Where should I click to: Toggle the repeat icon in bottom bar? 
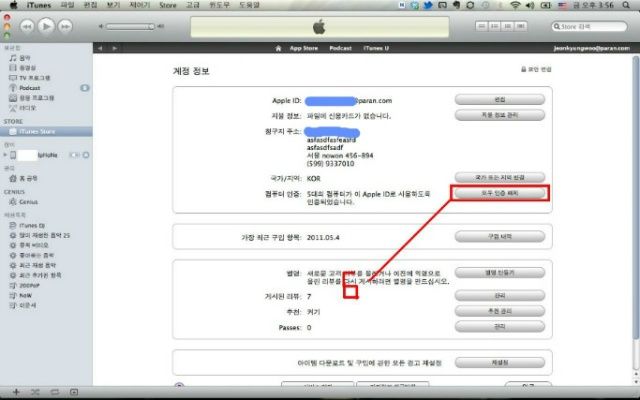54,392
